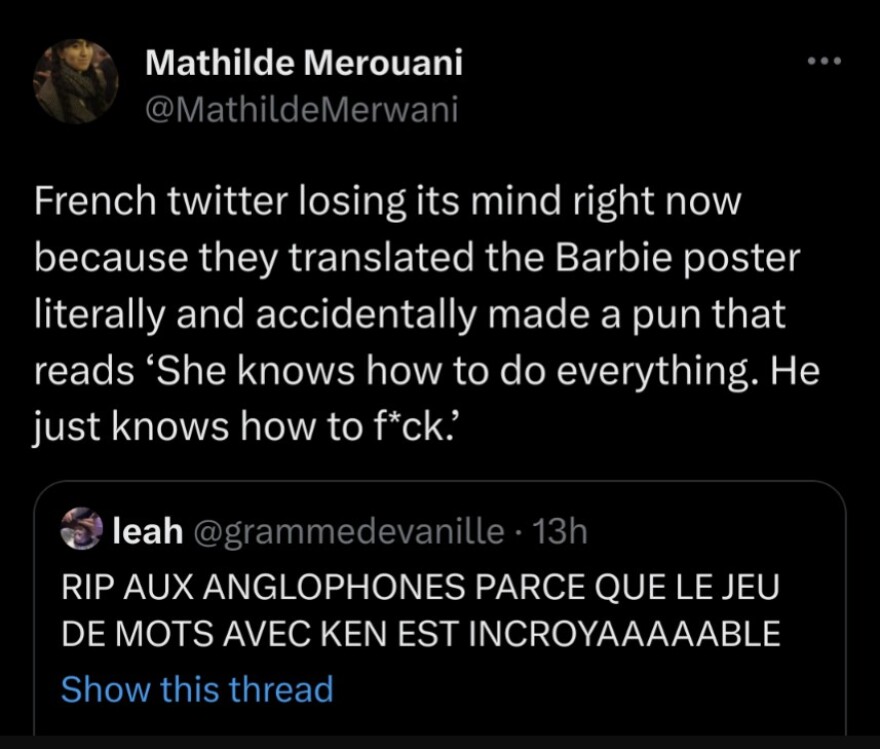The height and width of the screenshot is (749, 880).
Task: Click leah's display name in the quoted tweet
Action: pyautogui.click(x=148, y=532)
